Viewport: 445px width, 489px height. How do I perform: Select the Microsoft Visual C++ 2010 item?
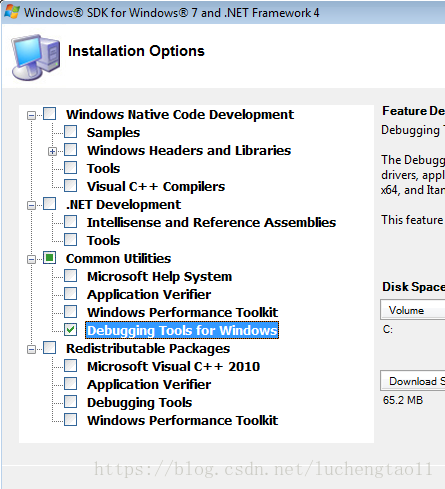[x=173, y=366]
